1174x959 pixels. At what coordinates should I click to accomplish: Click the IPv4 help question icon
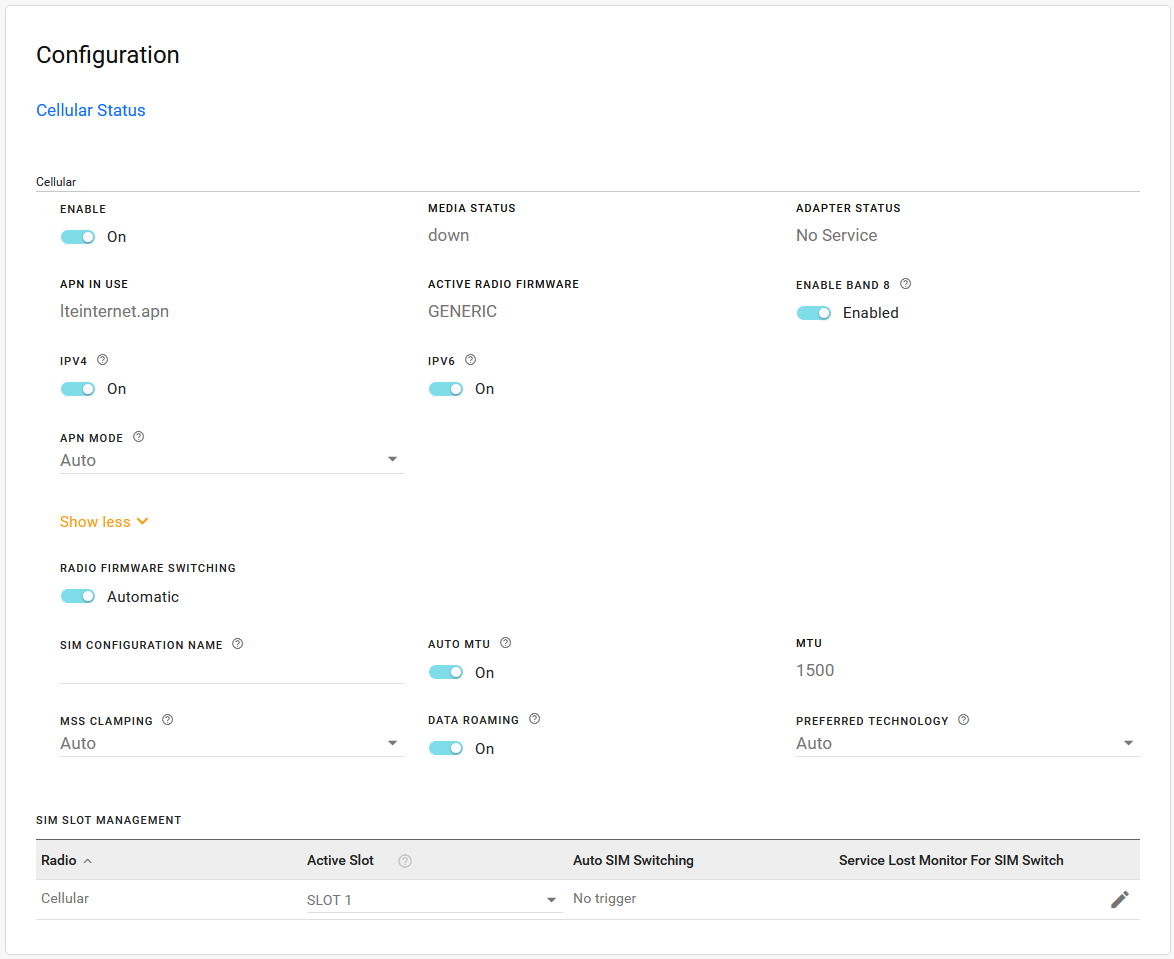pyautogui.click(x=102, y=360)
